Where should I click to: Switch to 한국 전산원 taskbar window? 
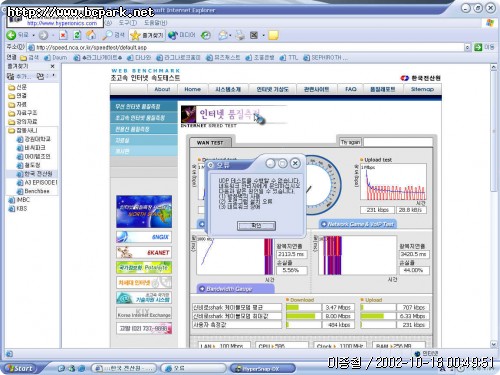[x=124, y=368]
